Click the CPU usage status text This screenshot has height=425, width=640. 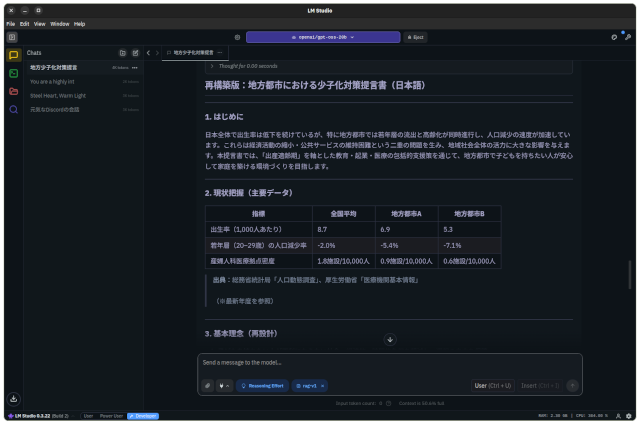591,416
